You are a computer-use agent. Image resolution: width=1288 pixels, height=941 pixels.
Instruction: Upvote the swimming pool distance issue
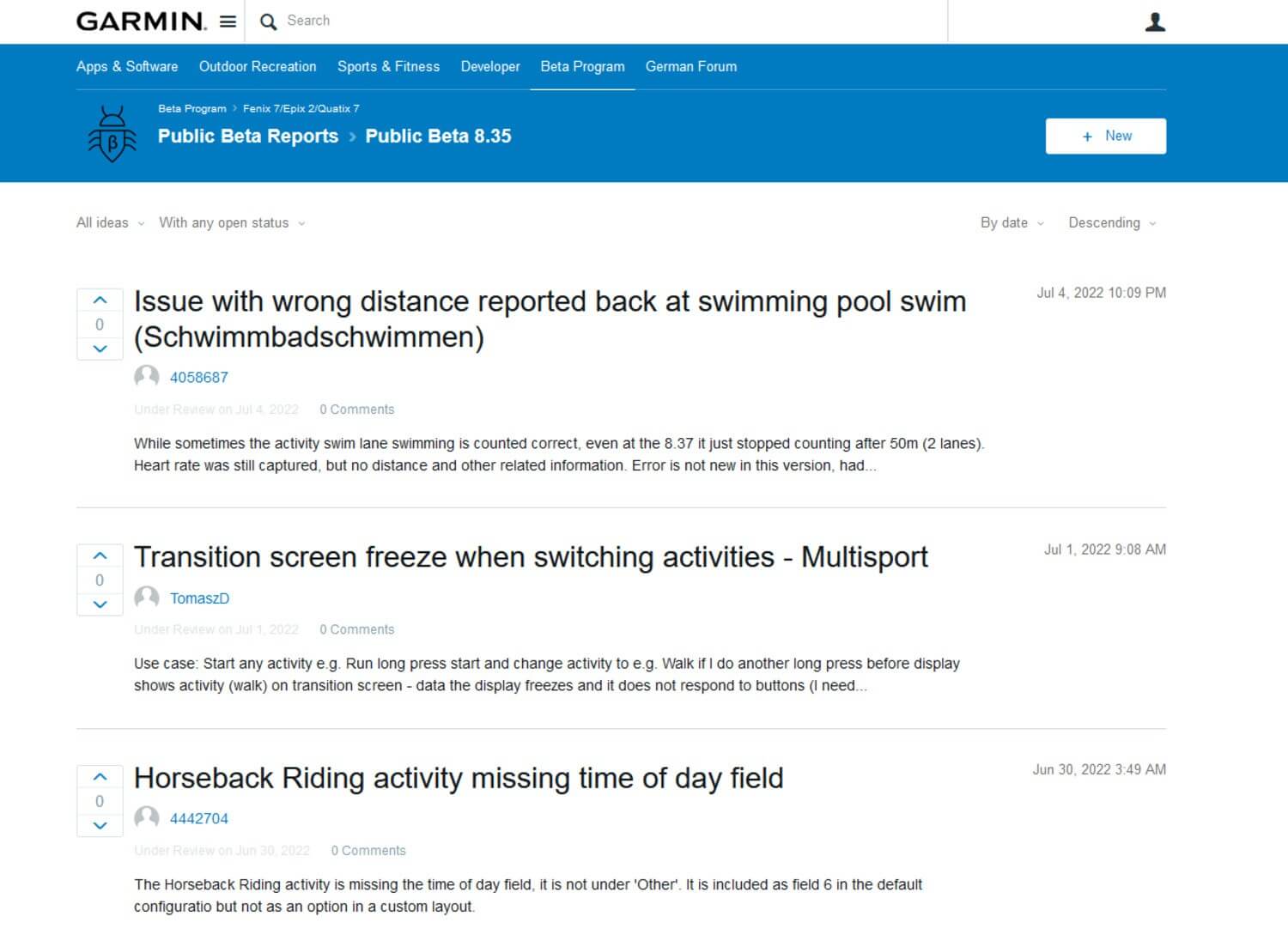tap(100, 299)
